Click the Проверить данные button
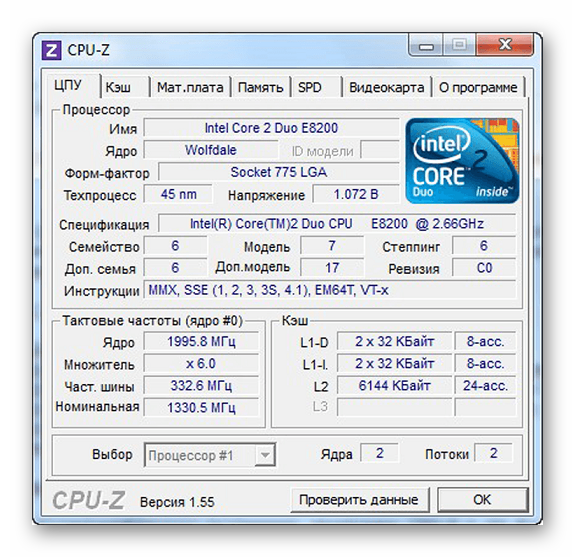Viewport: 575px width, 557px height. coord(360,500)
